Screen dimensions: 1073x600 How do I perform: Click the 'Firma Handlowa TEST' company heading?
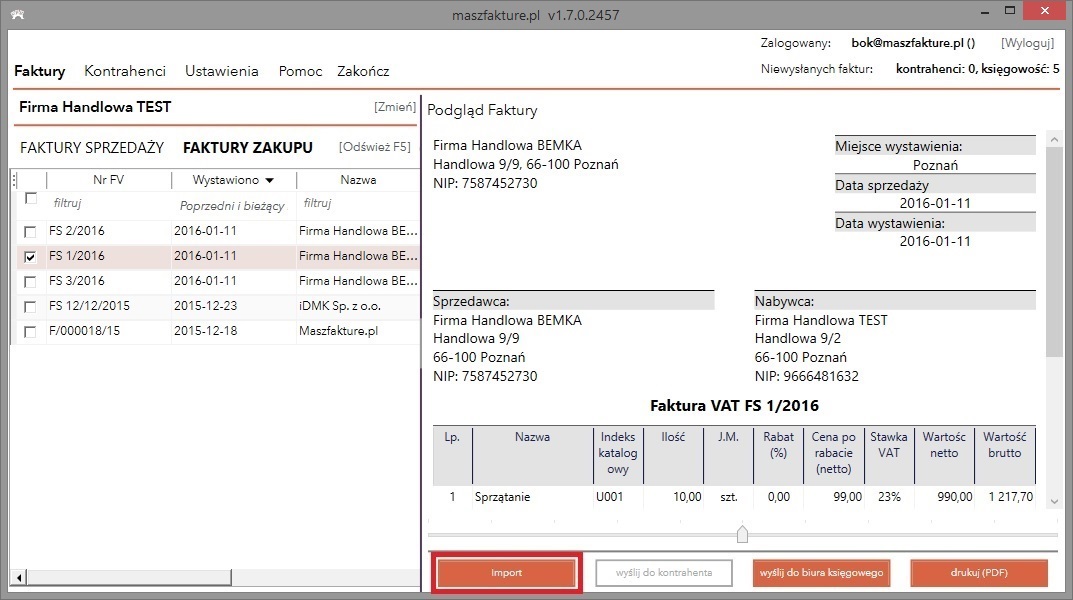95,107
